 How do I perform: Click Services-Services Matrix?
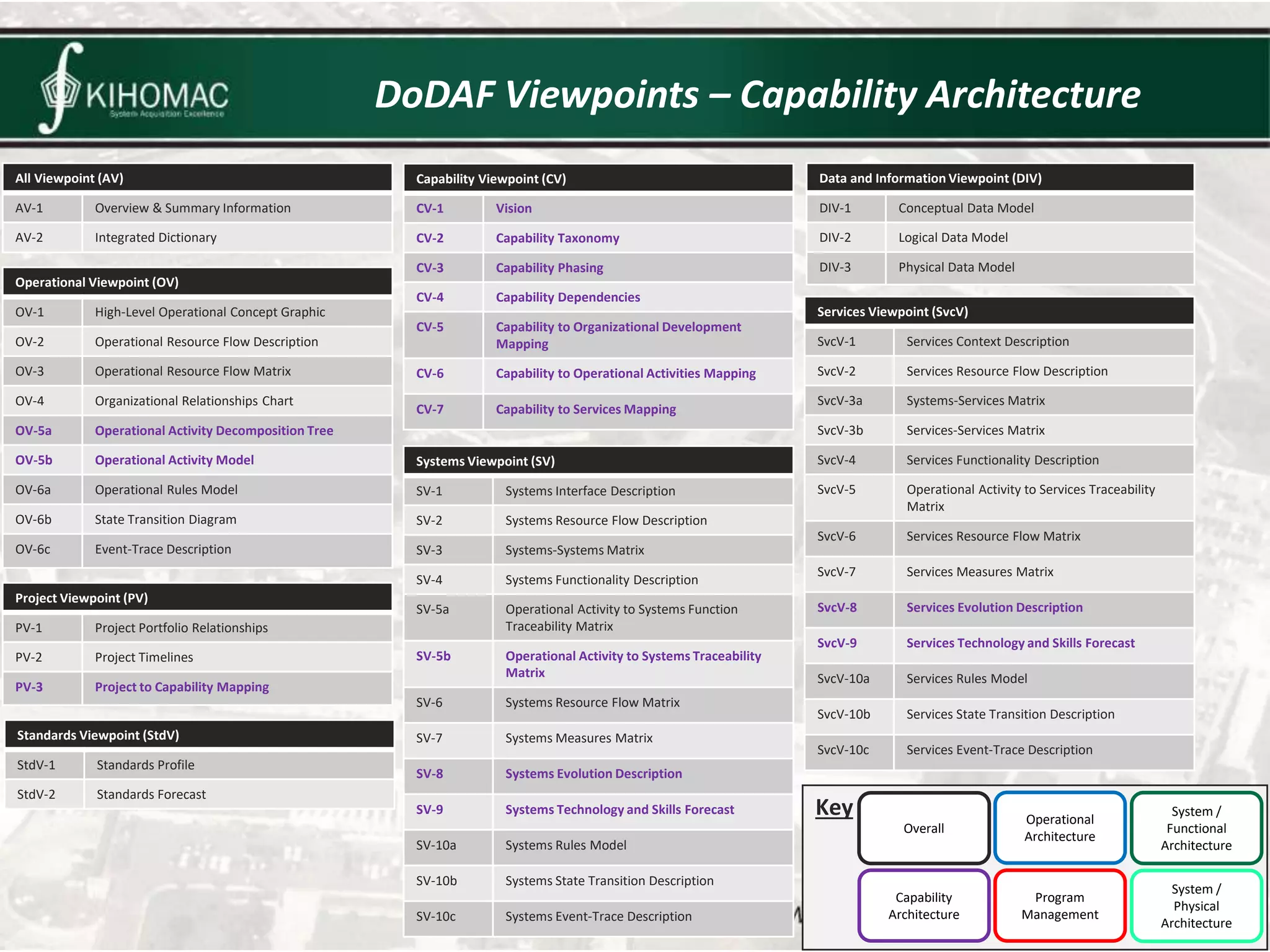tap(975, 430)
